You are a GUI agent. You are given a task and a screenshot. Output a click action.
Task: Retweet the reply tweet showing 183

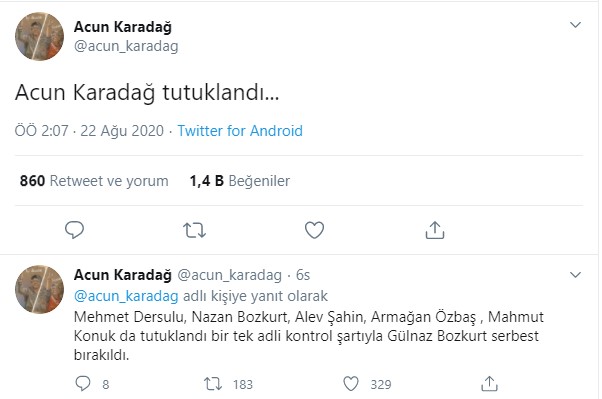(213, 384)
